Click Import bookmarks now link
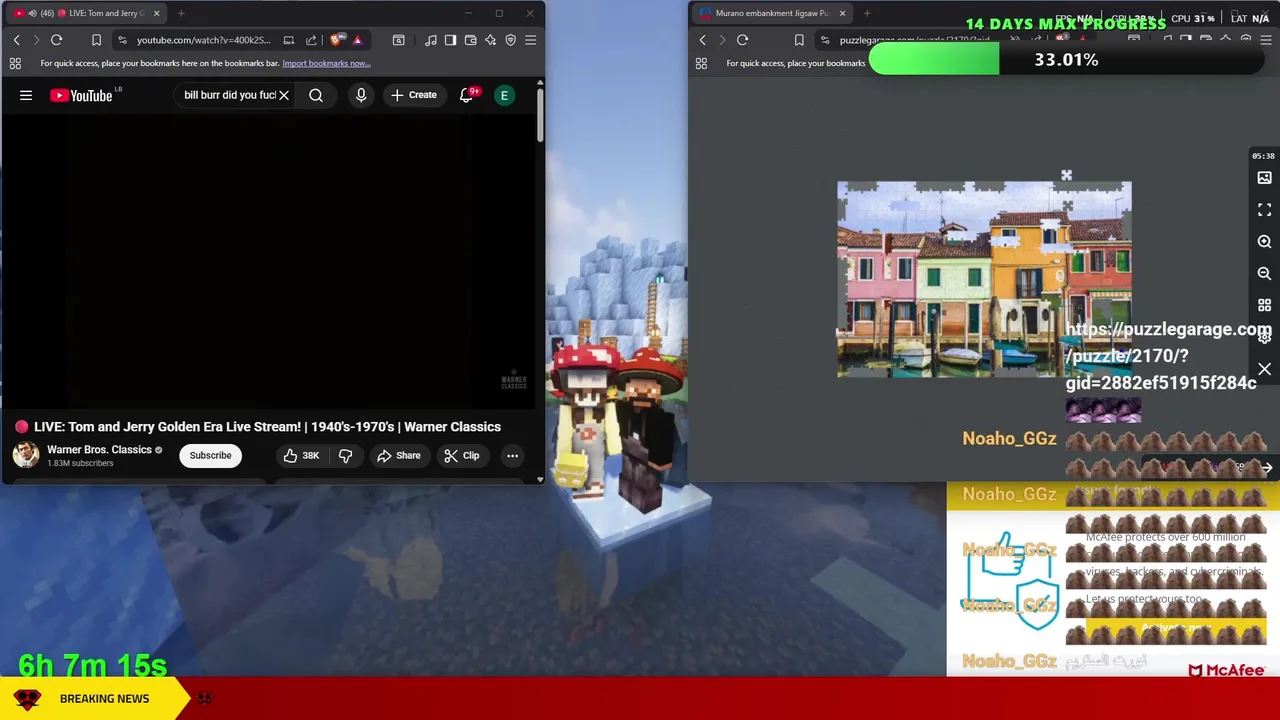Viewport: 1280px width, 720px height. pyautogui.click(x=326, y=63)
